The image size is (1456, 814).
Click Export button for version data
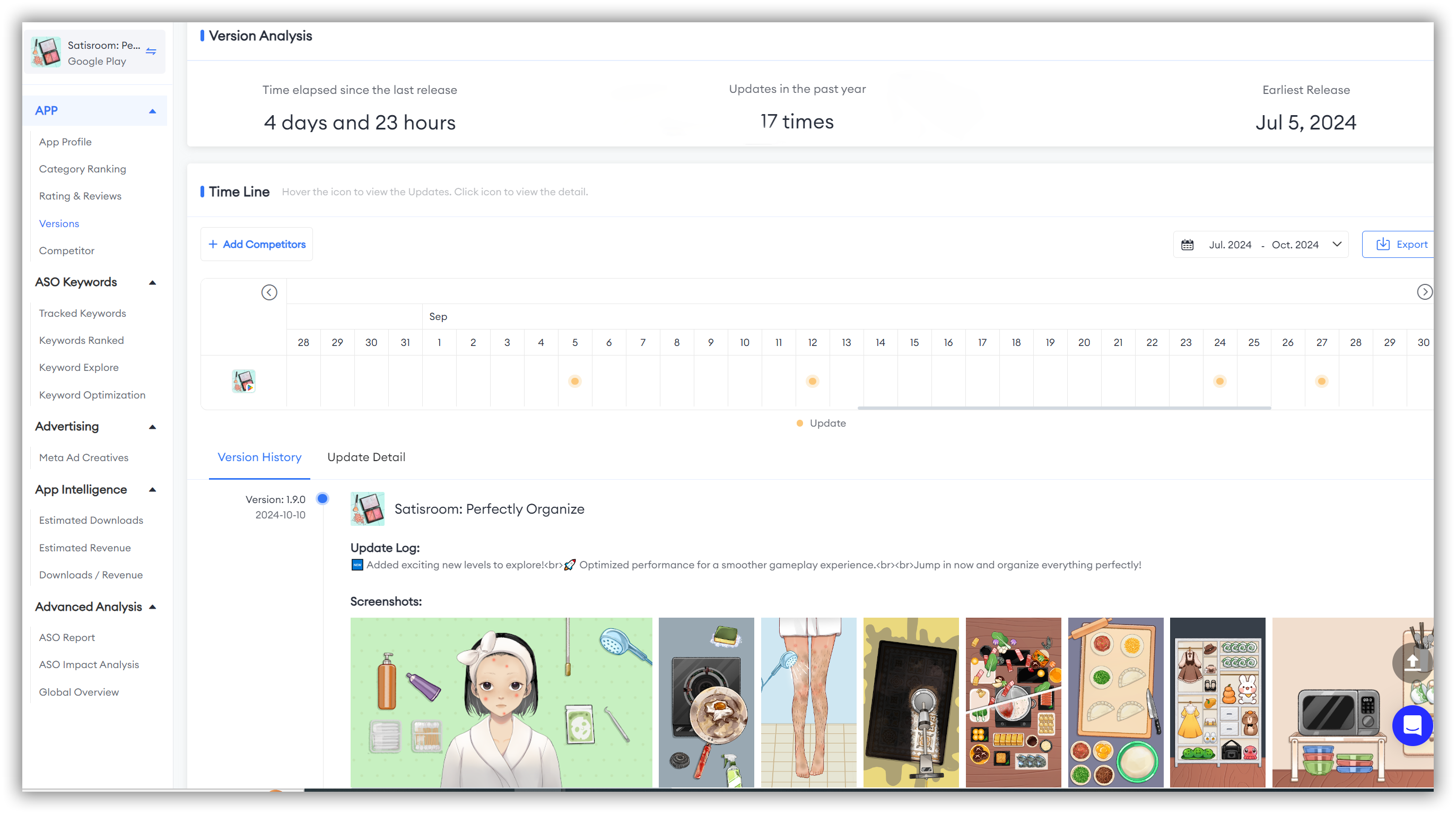(1402, 244)
